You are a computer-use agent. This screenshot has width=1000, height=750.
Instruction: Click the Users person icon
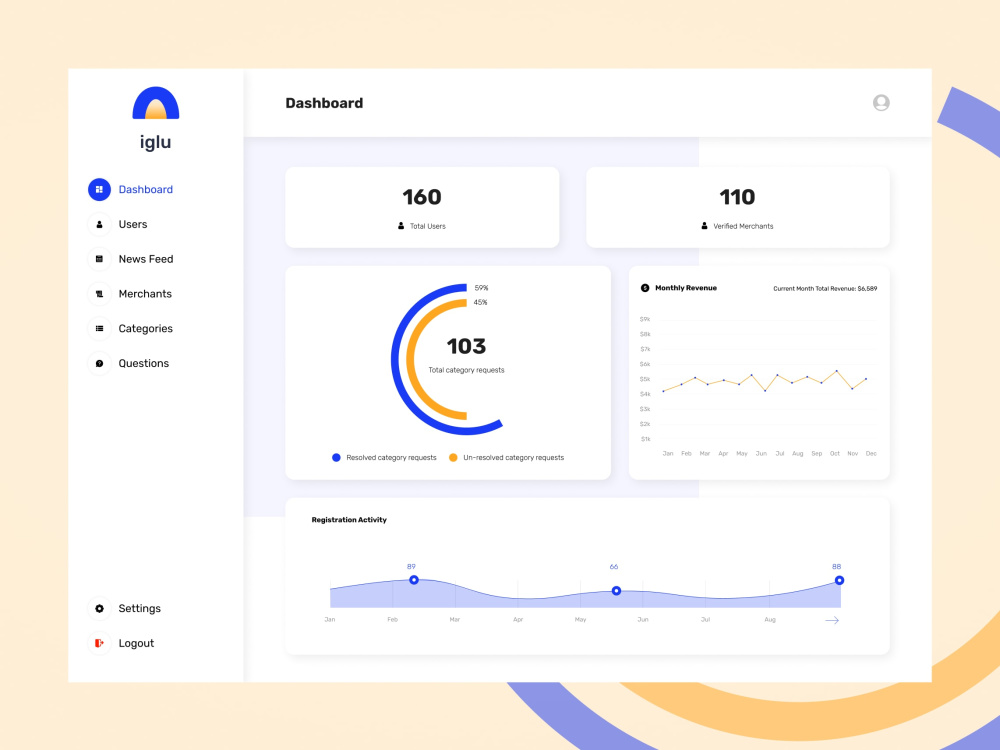[99, 224]
